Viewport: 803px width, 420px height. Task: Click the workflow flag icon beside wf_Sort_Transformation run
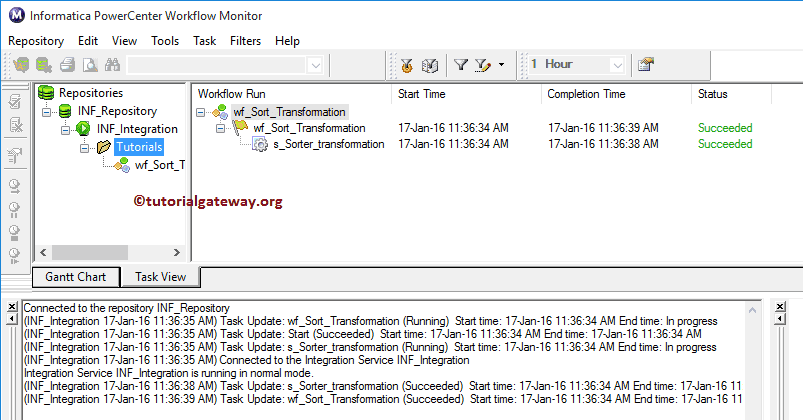click(x=240, y=128)
